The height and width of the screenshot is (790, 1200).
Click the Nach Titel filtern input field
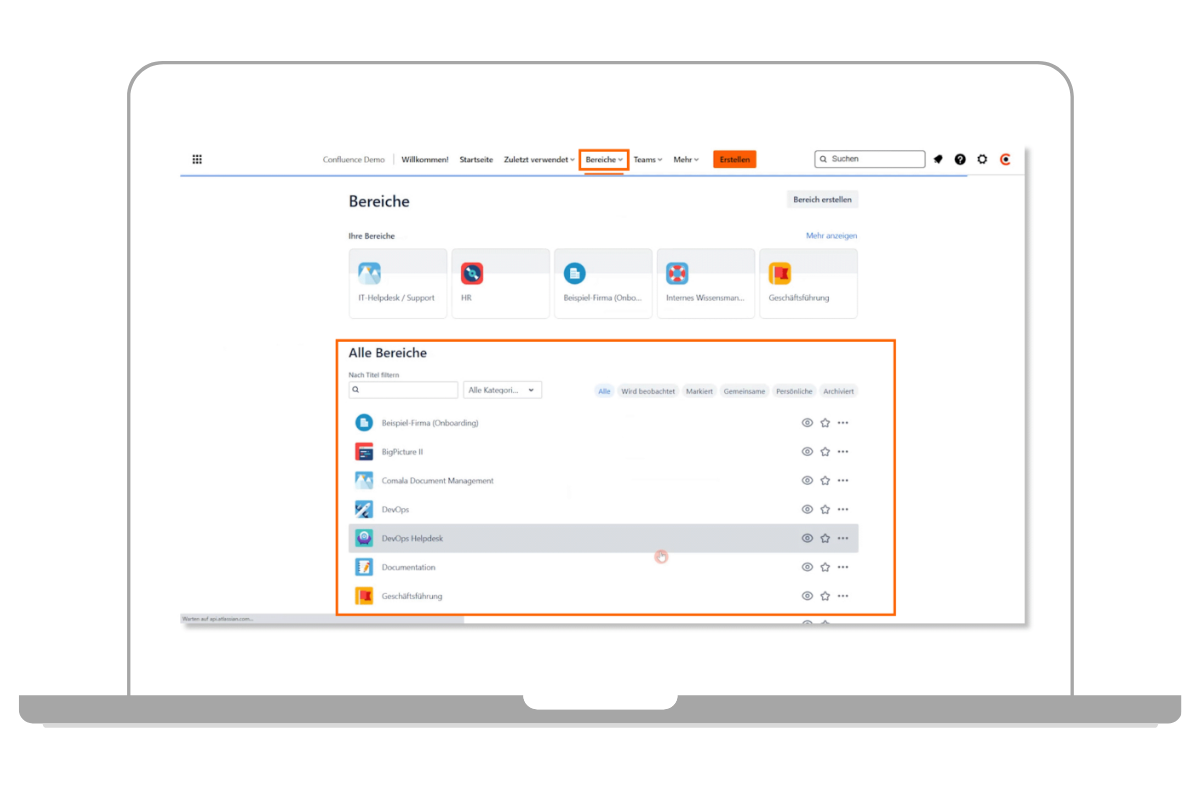[404, 390]
